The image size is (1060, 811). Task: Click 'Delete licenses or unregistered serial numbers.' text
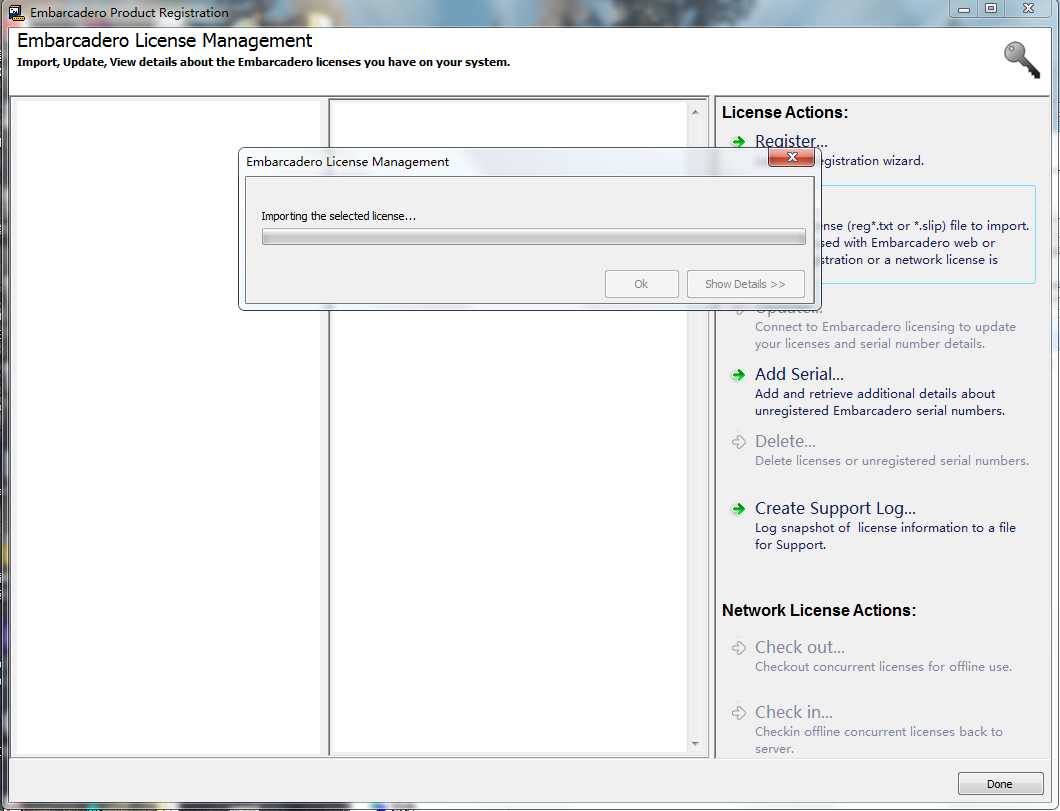(892, 461)
